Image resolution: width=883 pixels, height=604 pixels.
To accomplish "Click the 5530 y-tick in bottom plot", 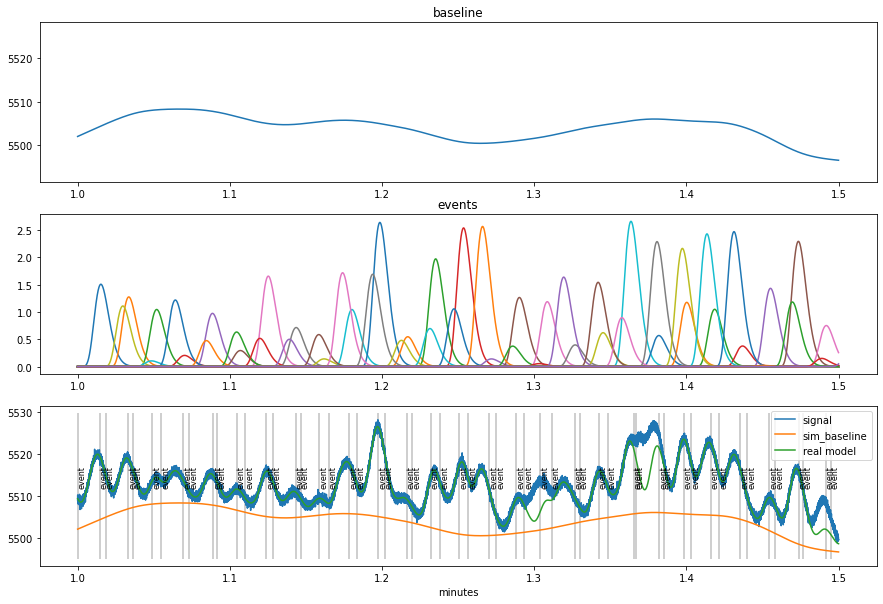I will click(20, 413).
